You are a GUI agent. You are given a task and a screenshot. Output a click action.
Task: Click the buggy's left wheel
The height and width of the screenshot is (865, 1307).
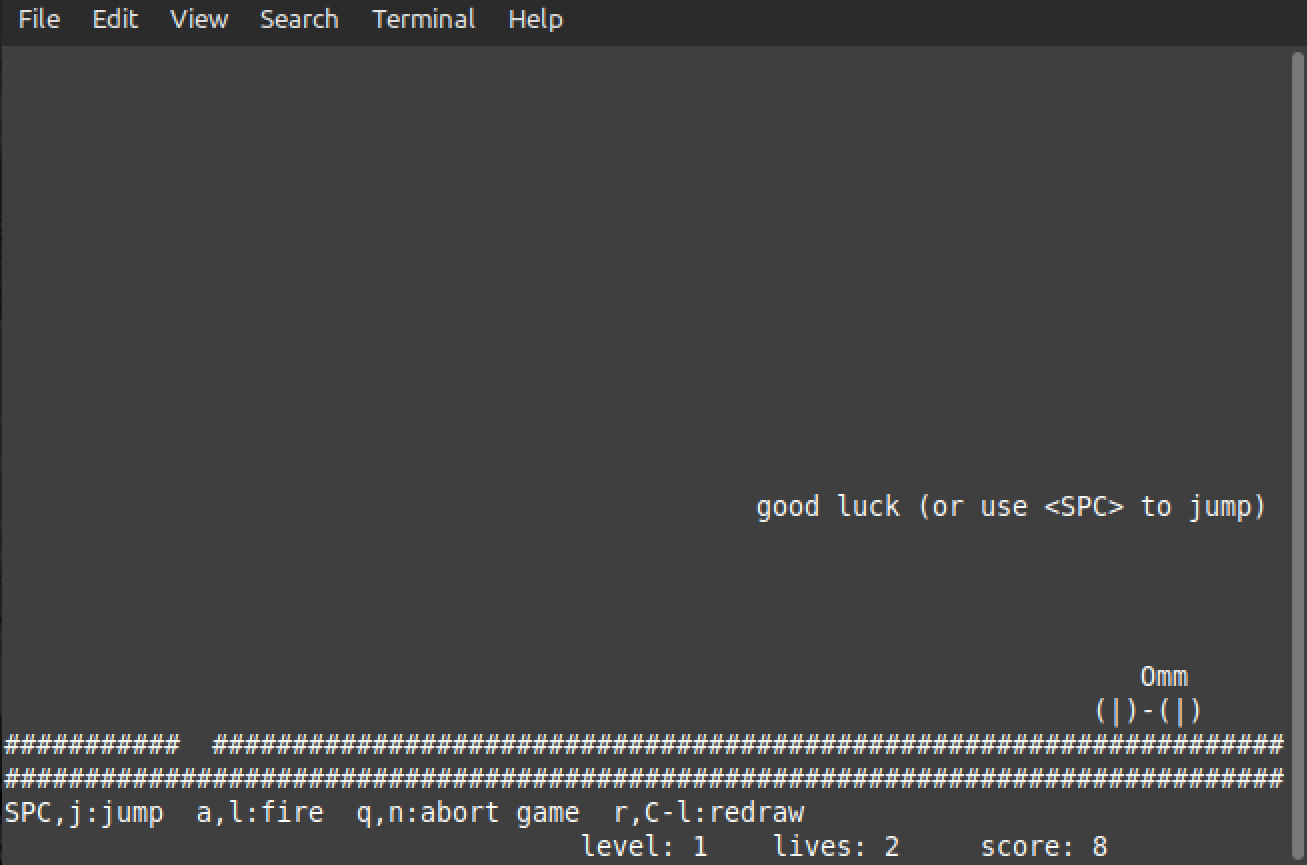point(1115,712)
